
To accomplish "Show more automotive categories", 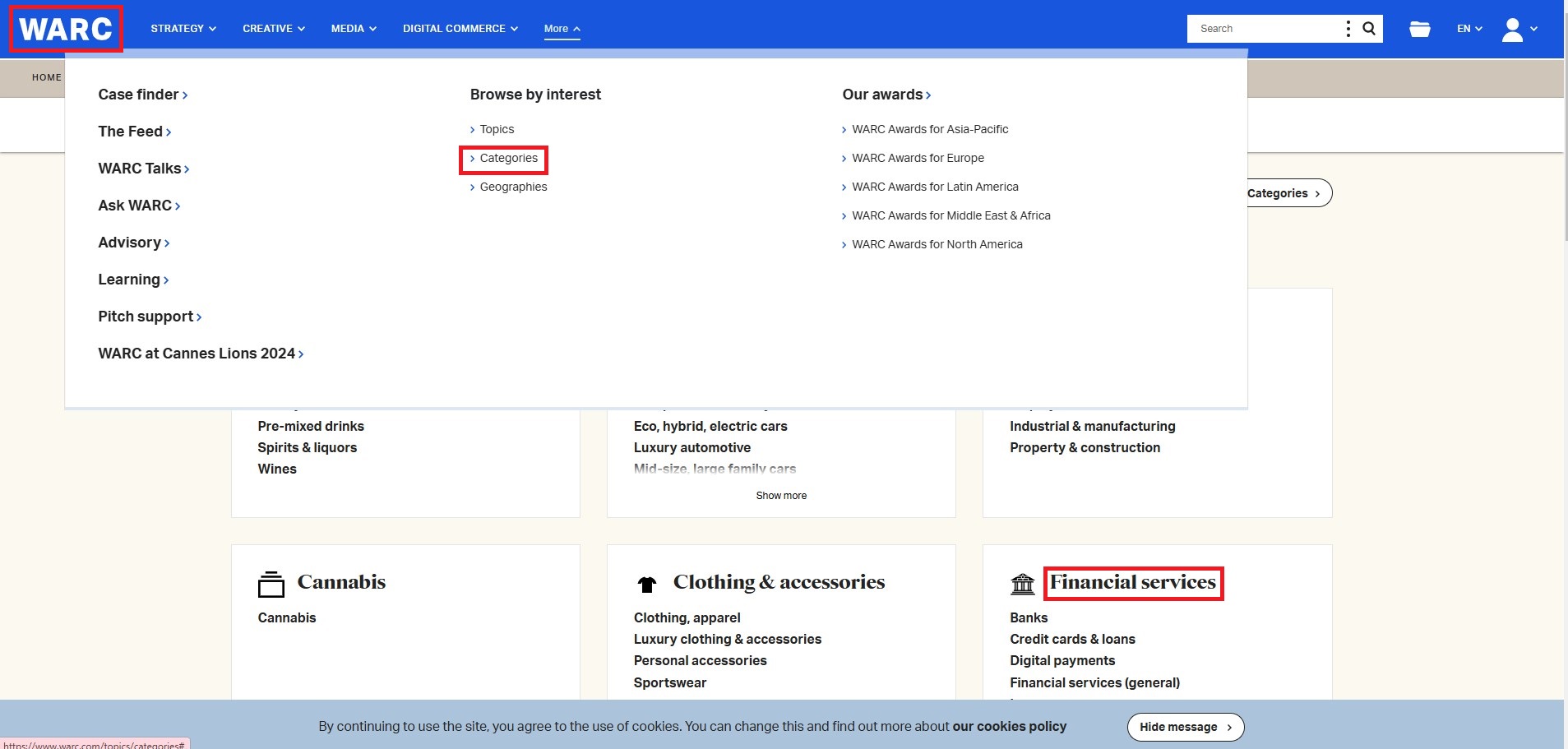I will pos(781,496).
